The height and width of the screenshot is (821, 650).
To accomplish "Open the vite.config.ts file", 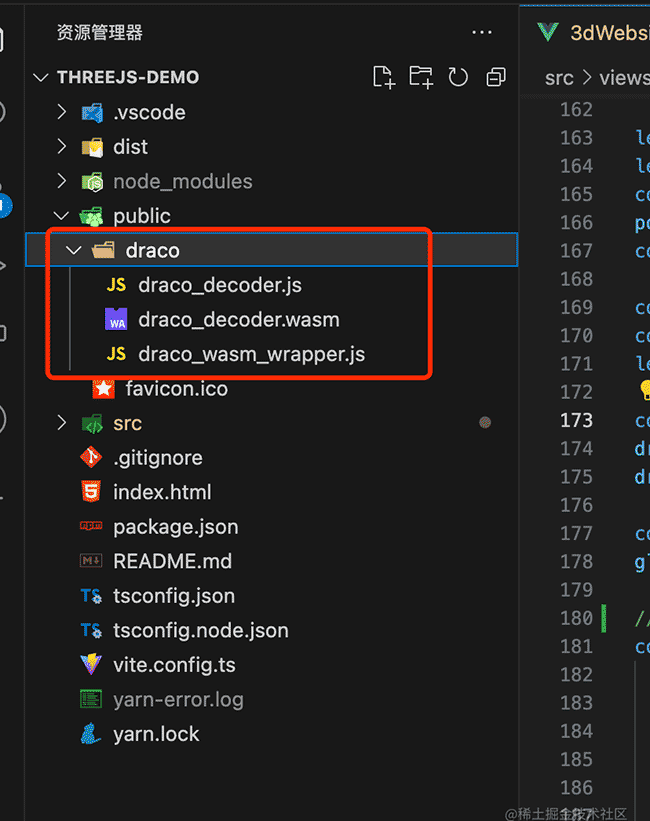I will click(174, 665).
